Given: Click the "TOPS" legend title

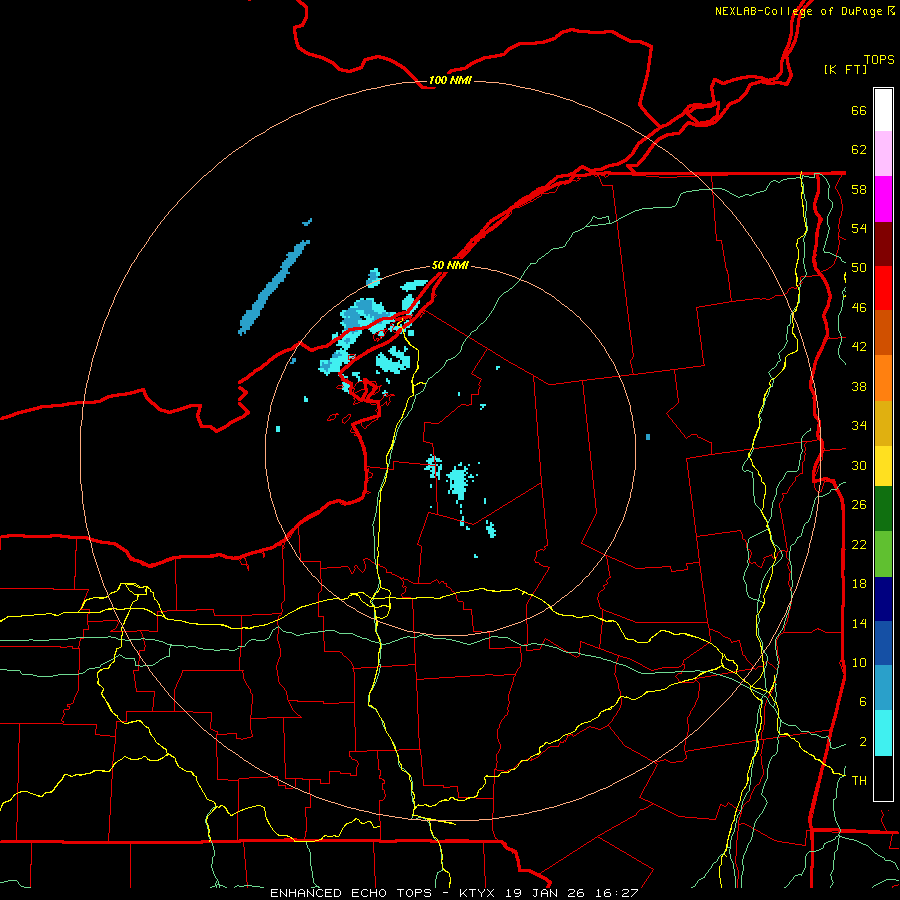Looking at the screenshot, I should tap(879, 59).
